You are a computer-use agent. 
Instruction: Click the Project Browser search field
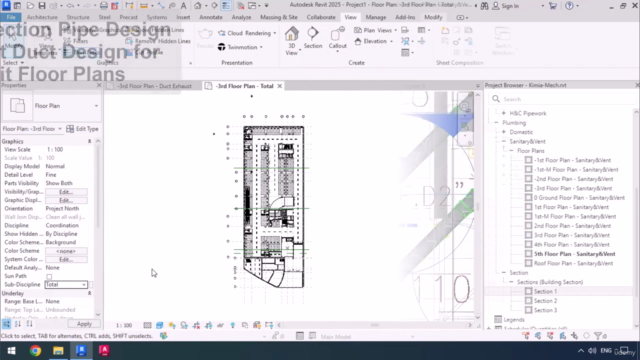pyautogui.click(x=563, y=99)
